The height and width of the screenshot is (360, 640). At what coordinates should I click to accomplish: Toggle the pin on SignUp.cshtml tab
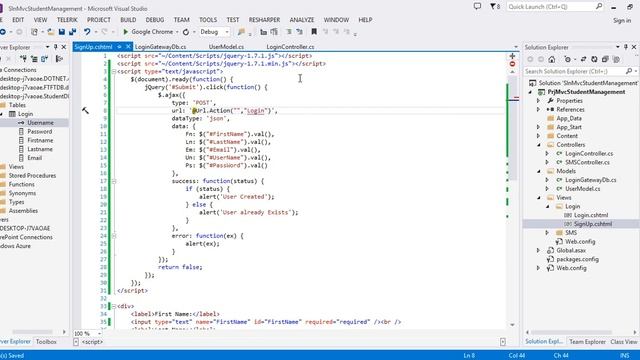point(119,47)
